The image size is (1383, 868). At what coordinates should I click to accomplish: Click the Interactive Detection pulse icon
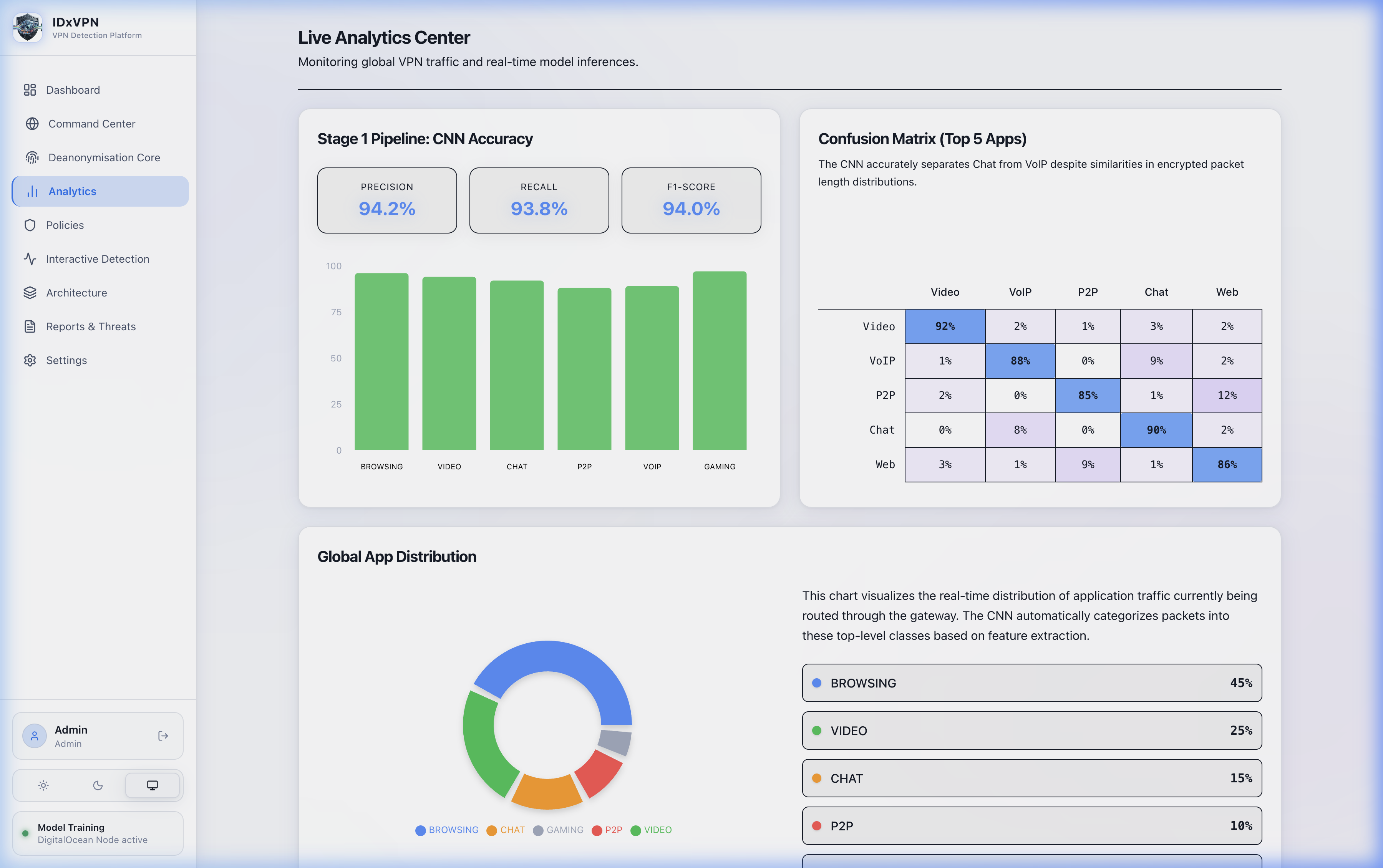pos(30,259)
